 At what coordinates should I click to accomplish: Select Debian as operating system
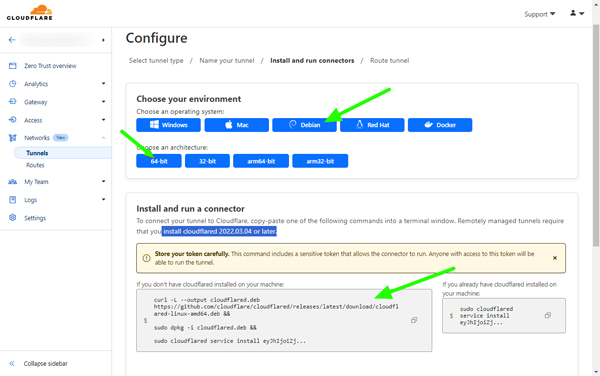click(304, 125)
